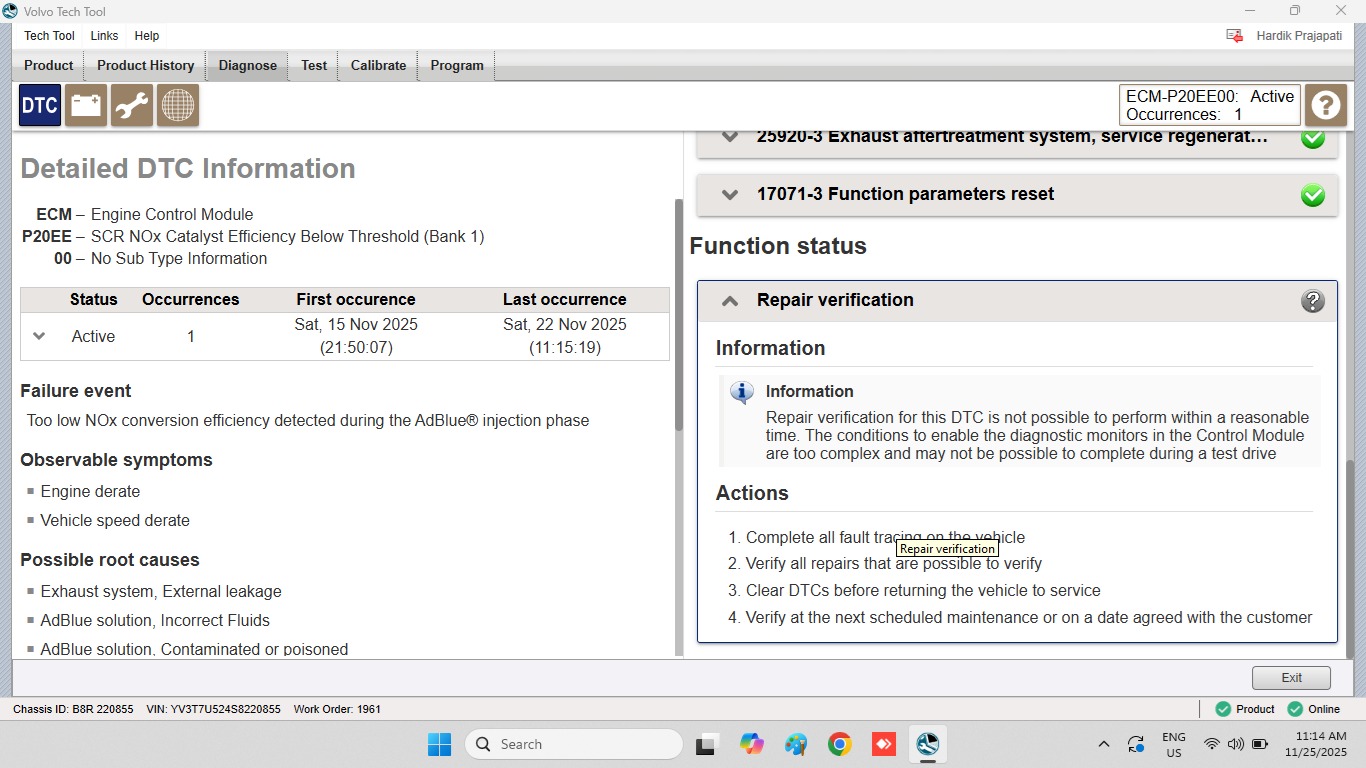
Task: Click the user notification icon beside Hardik Prajapati
Action: (1235, 36)
